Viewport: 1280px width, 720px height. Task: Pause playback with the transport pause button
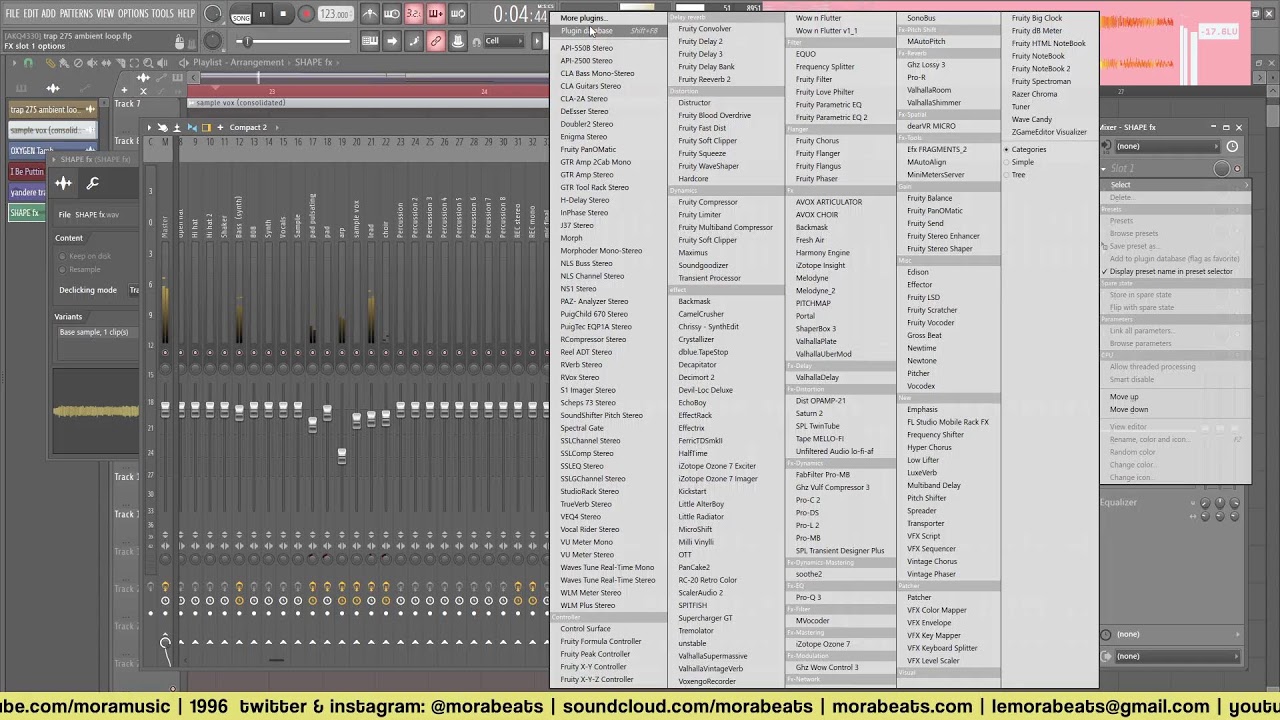[262, 14]
